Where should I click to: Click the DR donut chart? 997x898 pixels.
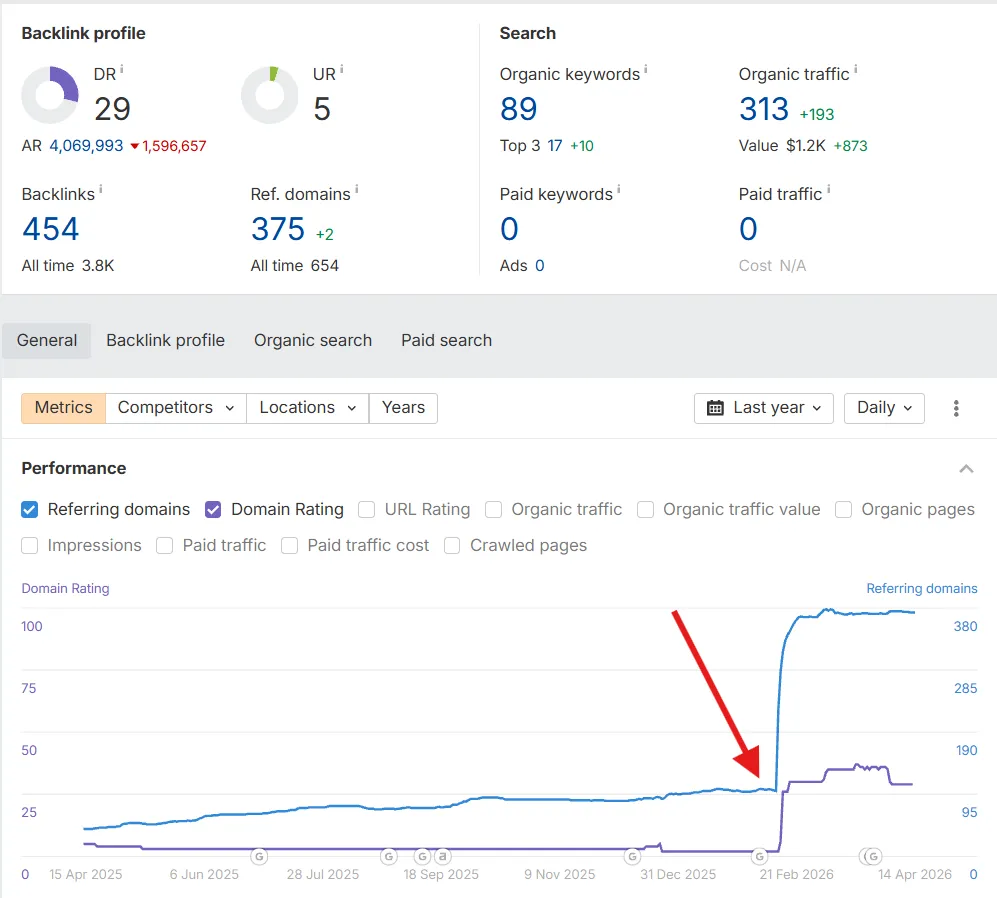[x=50, y=95]
